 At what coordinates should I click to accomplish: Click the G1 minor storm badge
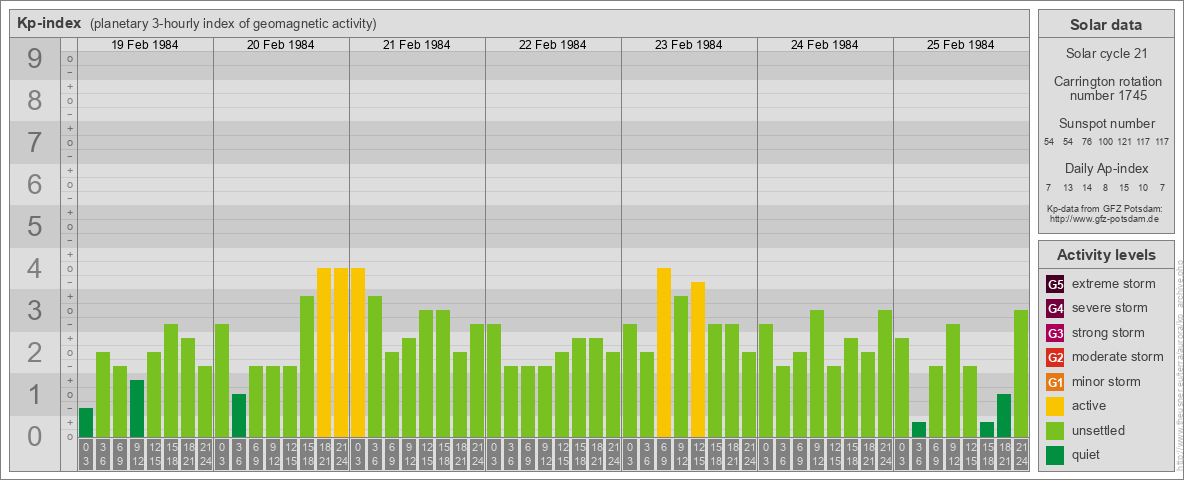(1055, 382)
